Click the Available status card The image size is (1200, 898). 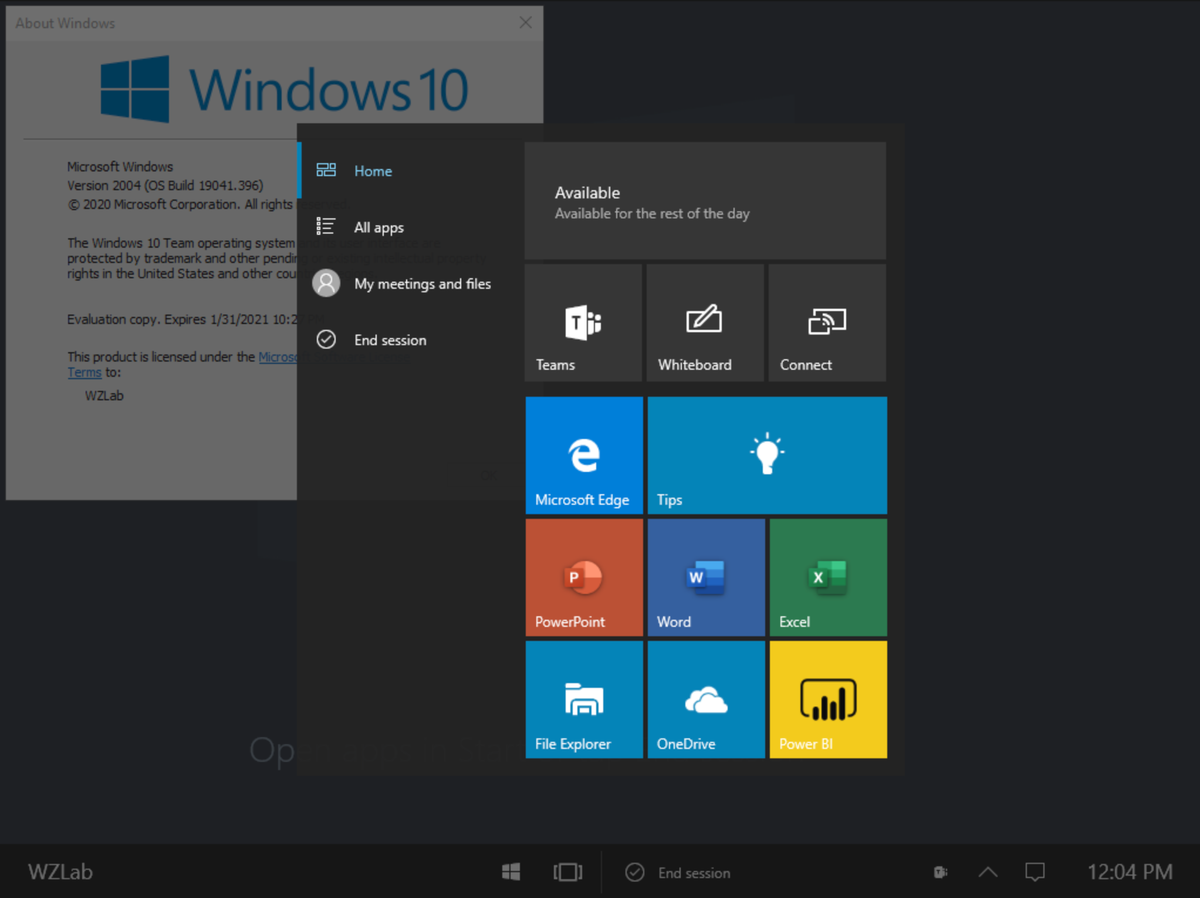pos(705,201)
